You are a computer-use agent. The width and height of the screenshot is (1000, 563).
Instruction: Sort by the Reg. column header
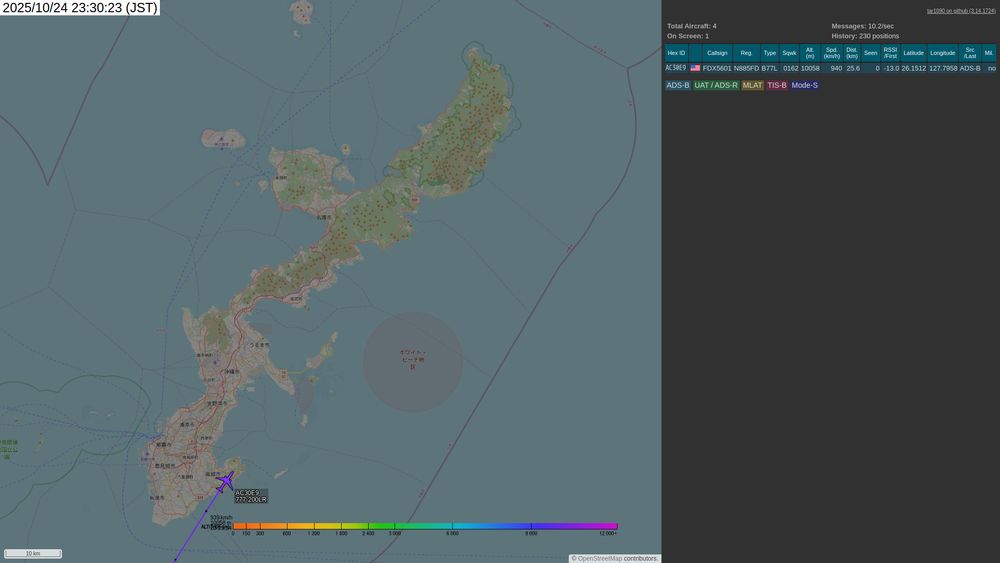746,53
